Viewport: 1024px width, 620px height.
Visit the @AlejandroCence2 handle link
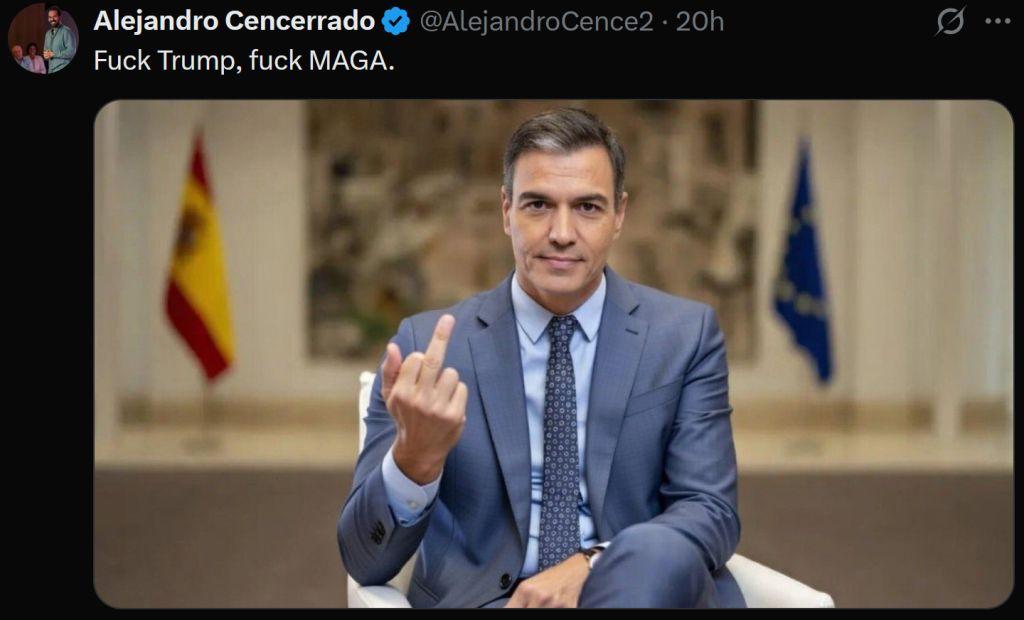(x=536, y=22)
